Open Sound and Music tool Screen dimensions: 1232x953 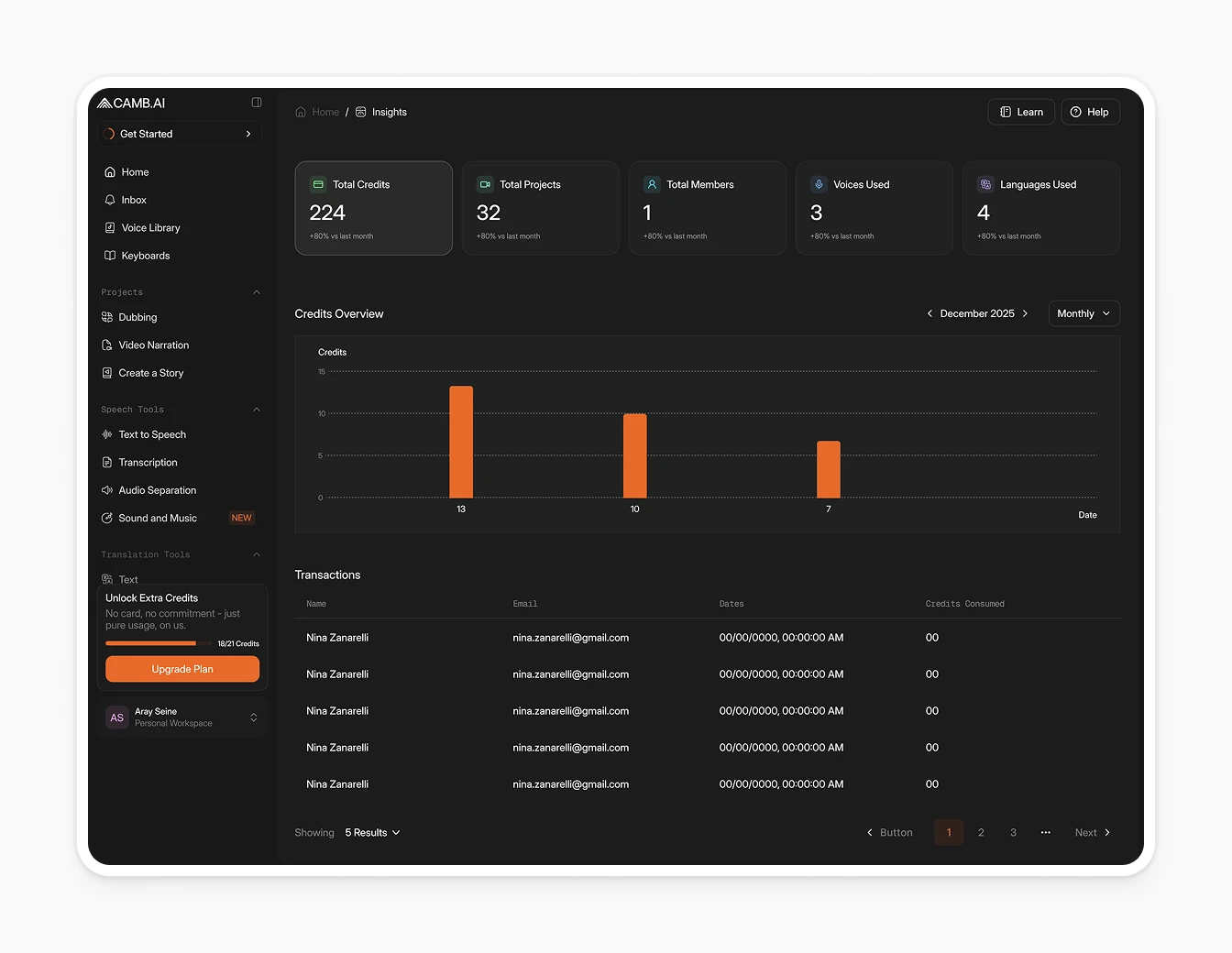pyautogui.click(x=158, y=518)
